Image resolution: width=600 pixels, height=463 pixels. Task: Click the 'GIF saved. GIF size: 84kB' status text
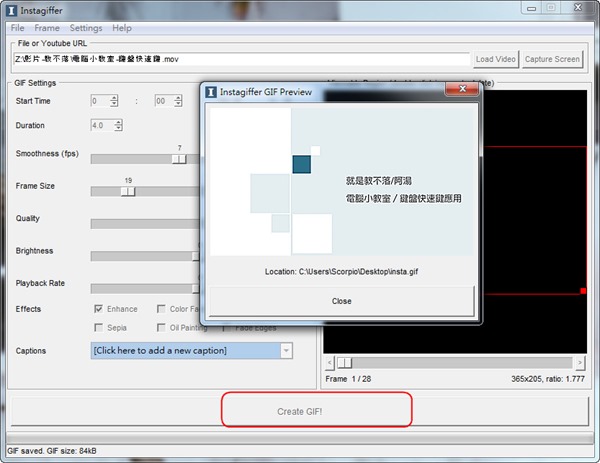click(x=52, y=451)
